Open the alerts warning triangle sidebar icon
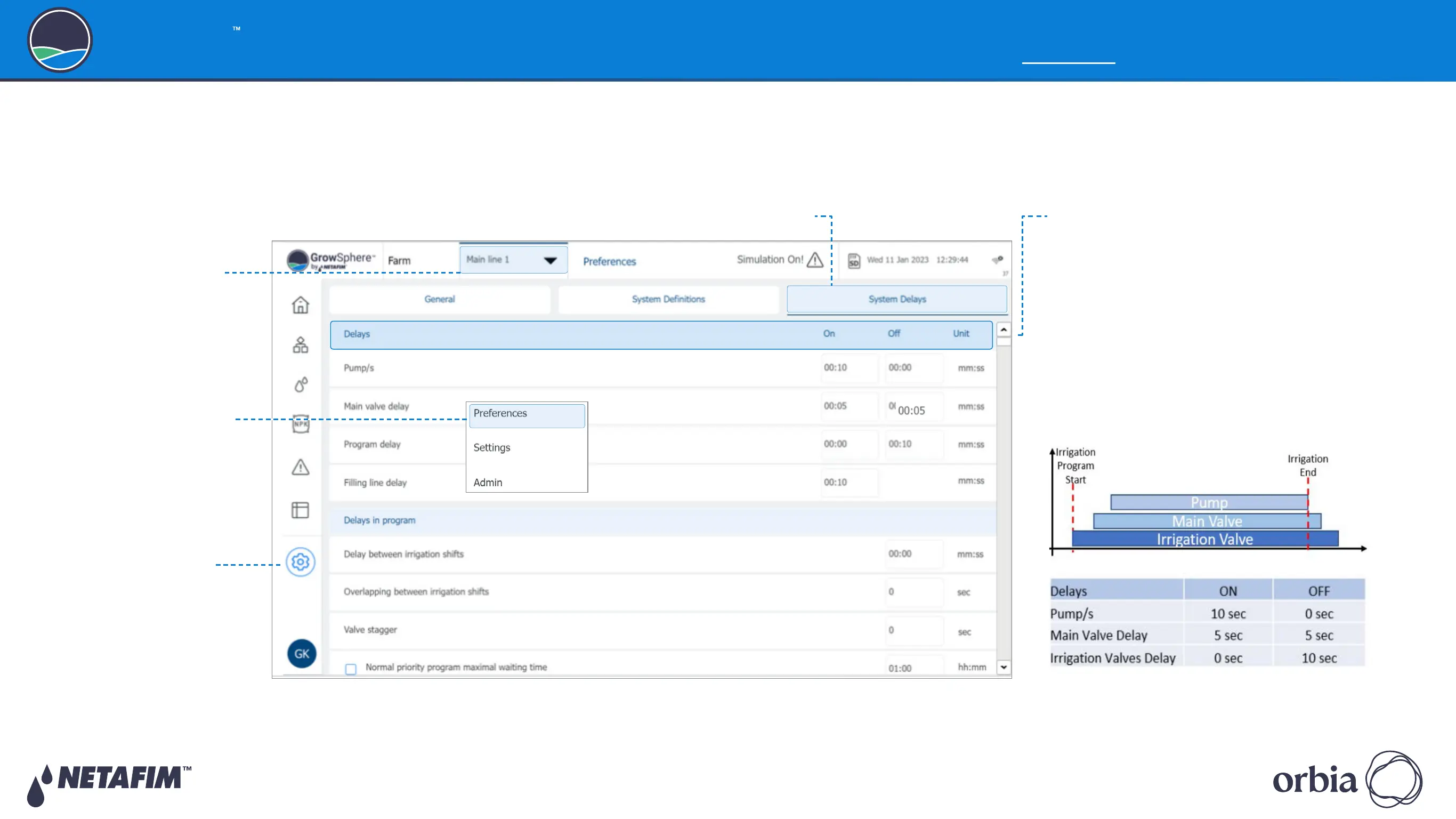This screenshot has height=819, width=1456. tap(300, 467)
